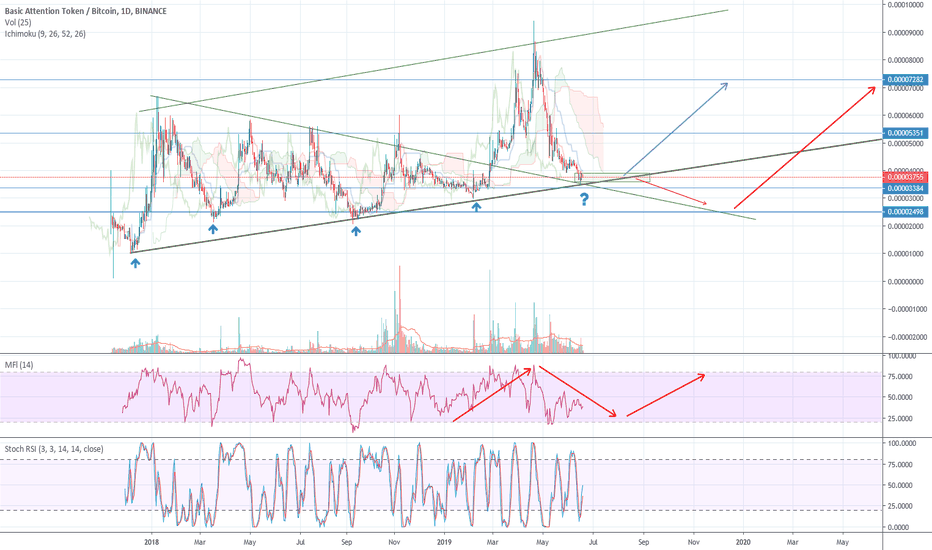Screen dimensions: 932x550
Task: Click 0.00002000 on the price axis
Action: (906, 226)
